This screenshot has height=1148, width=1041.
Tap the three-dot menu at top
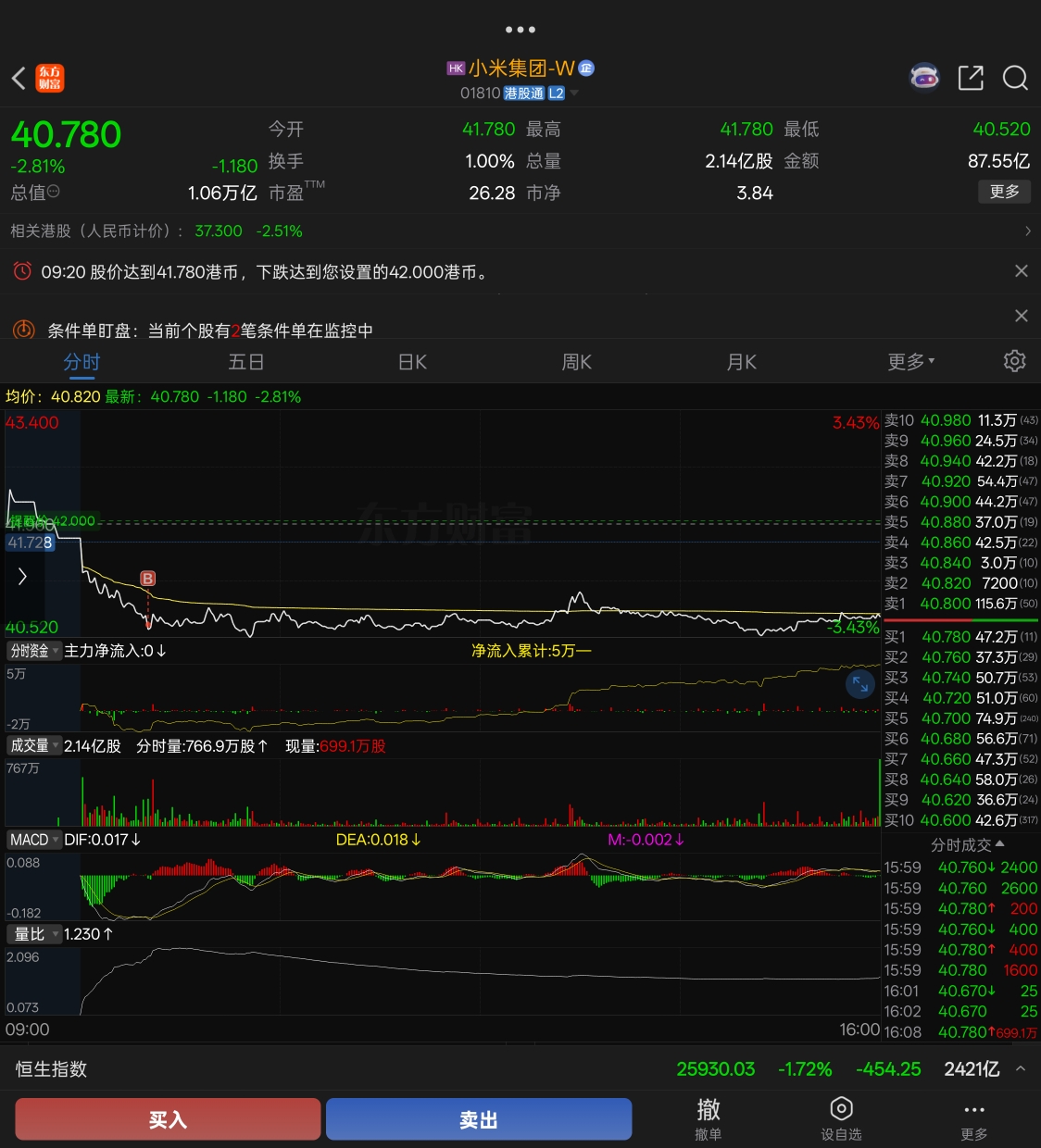click(x=520, y=30)
